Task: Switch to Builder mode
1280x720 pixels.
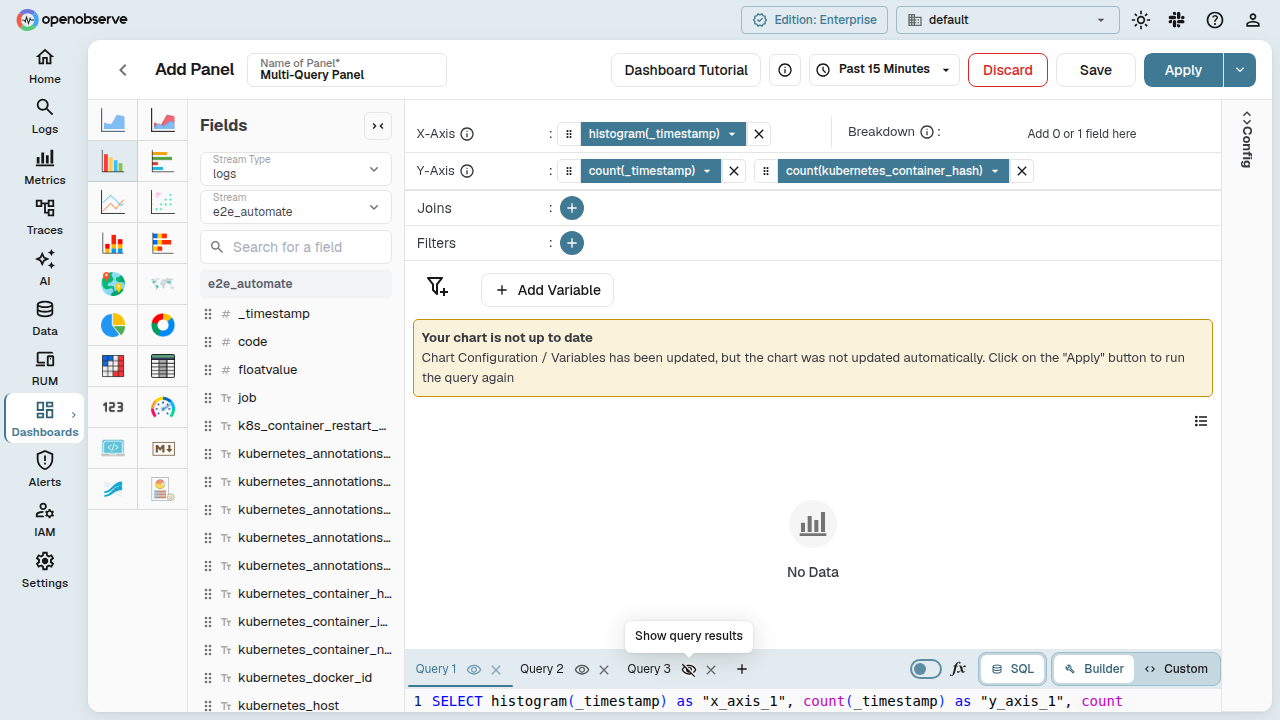Action: coord(1094,669)
